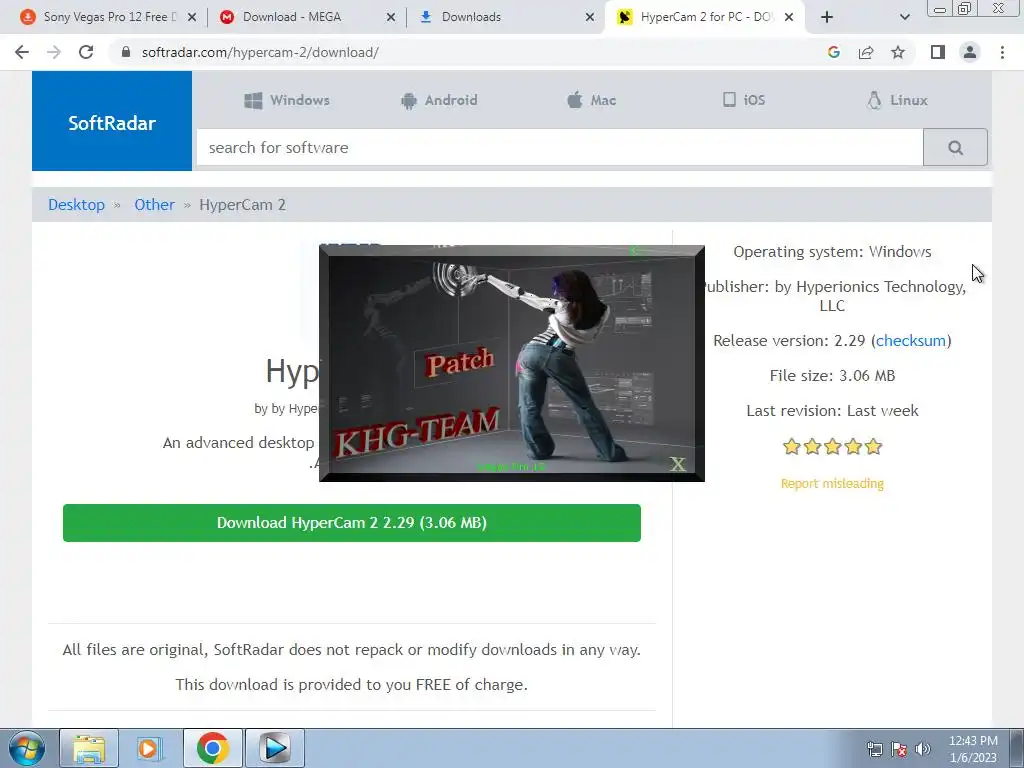Select HyperCam 2 for PC tab

(707, 17)
